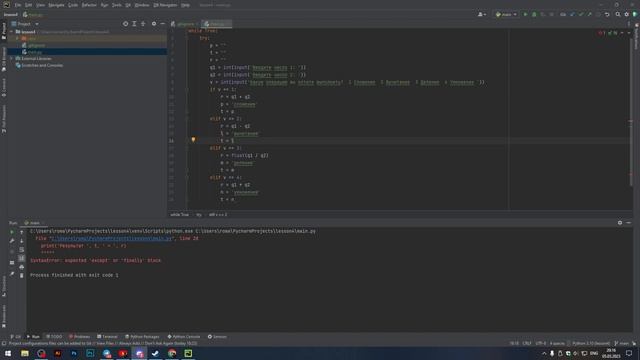Click the pin tab icon in Run panel
The width and height of the screenshot is (640, 360).
tap(12, 274)
